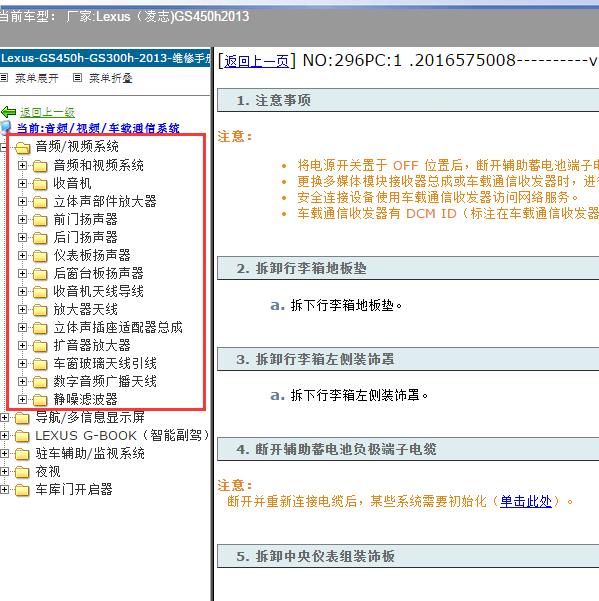Select LEXUS G-BOOK（智能副驾）item
The height and width of the screenshot is (601, 599).
(122, 435)
